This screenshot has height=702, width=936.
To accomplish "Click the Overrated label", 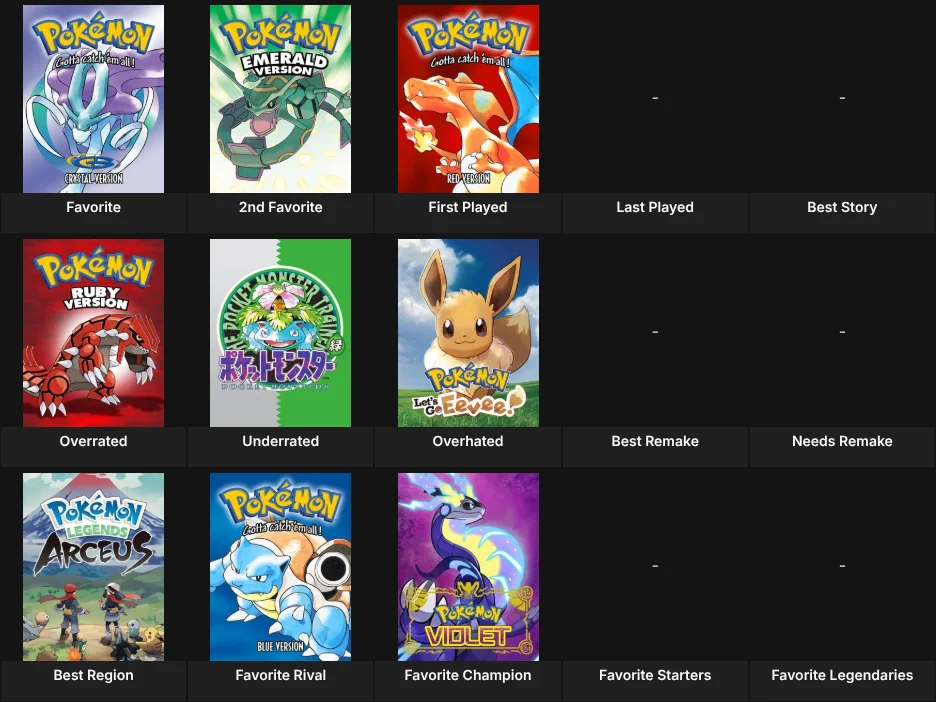I will [x=93, y=441].
